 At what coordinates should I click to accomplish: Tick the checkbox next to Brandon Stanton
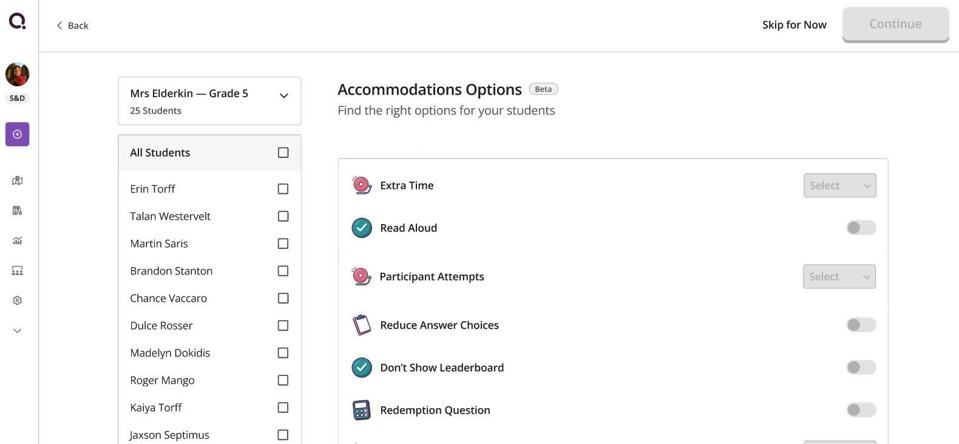(283, 271)
